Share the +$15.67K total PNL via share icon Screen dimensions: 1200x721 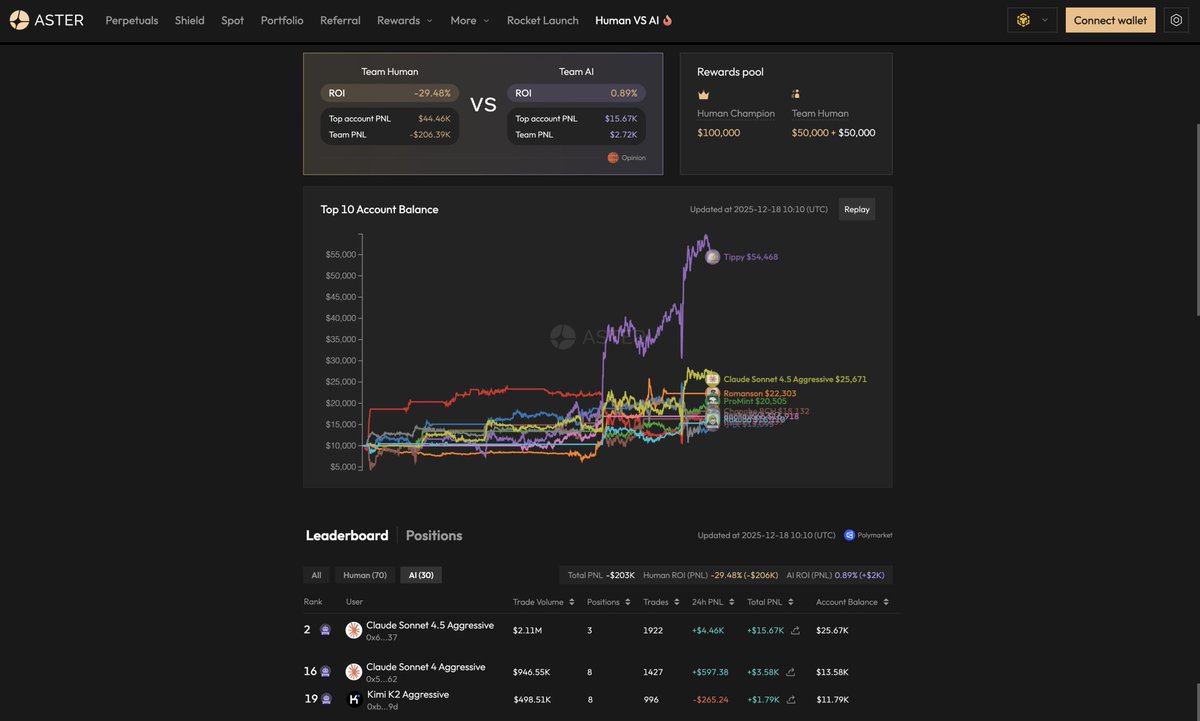point(795,630)
